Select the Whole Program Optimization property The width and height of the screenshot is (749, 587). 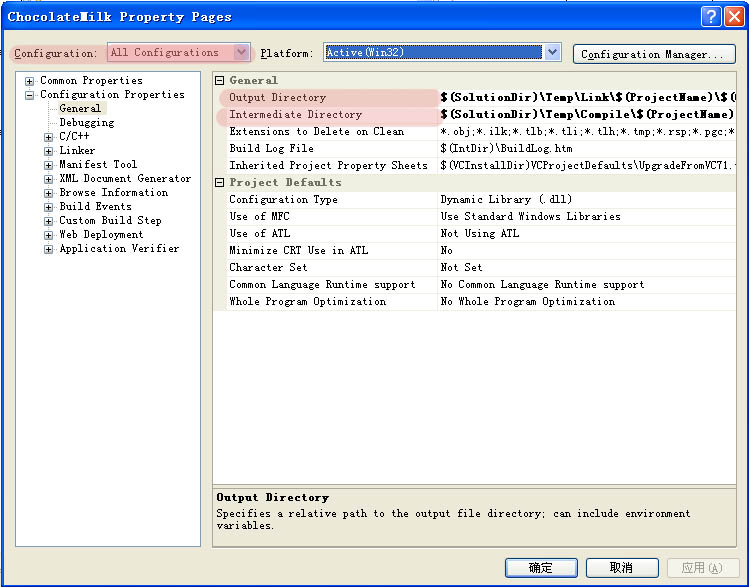point(332,301)
